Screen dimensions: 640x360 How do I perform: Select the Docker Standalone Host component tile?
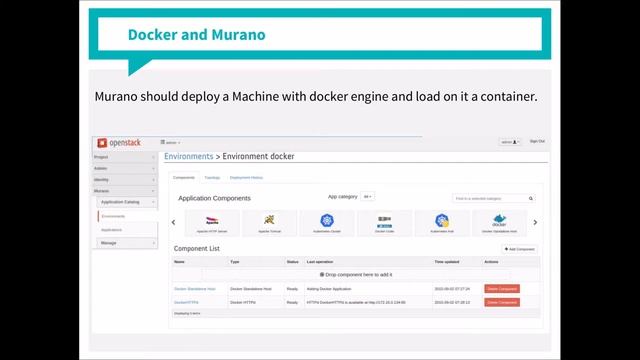pos(499,223)
